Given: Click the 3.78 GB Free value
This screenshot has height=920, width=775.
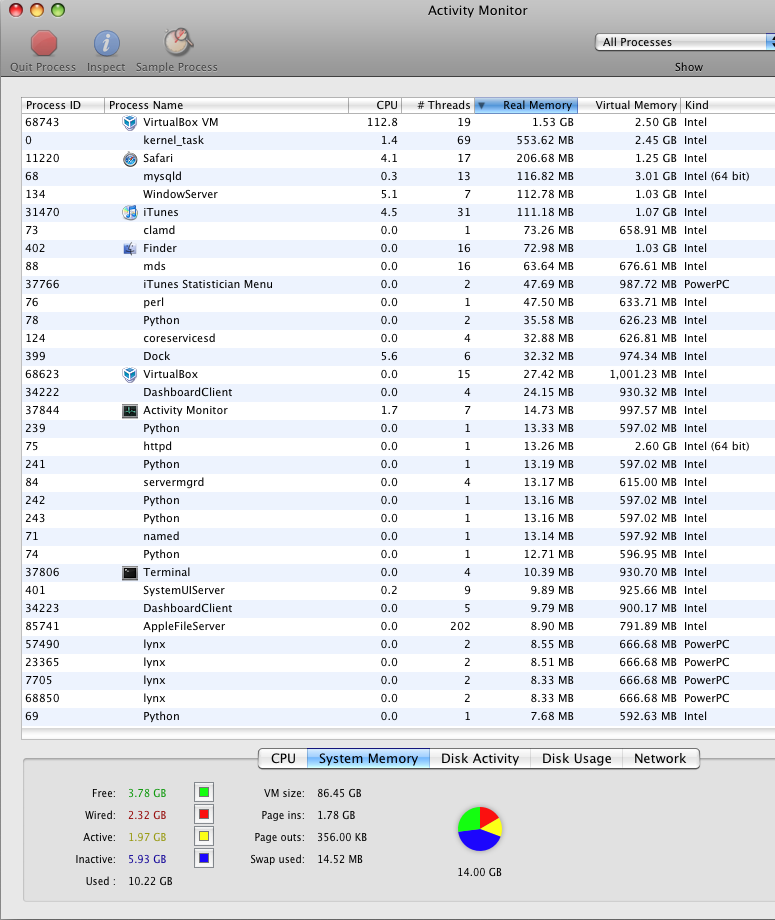Looking at the screenshot, I should point(147,793).
